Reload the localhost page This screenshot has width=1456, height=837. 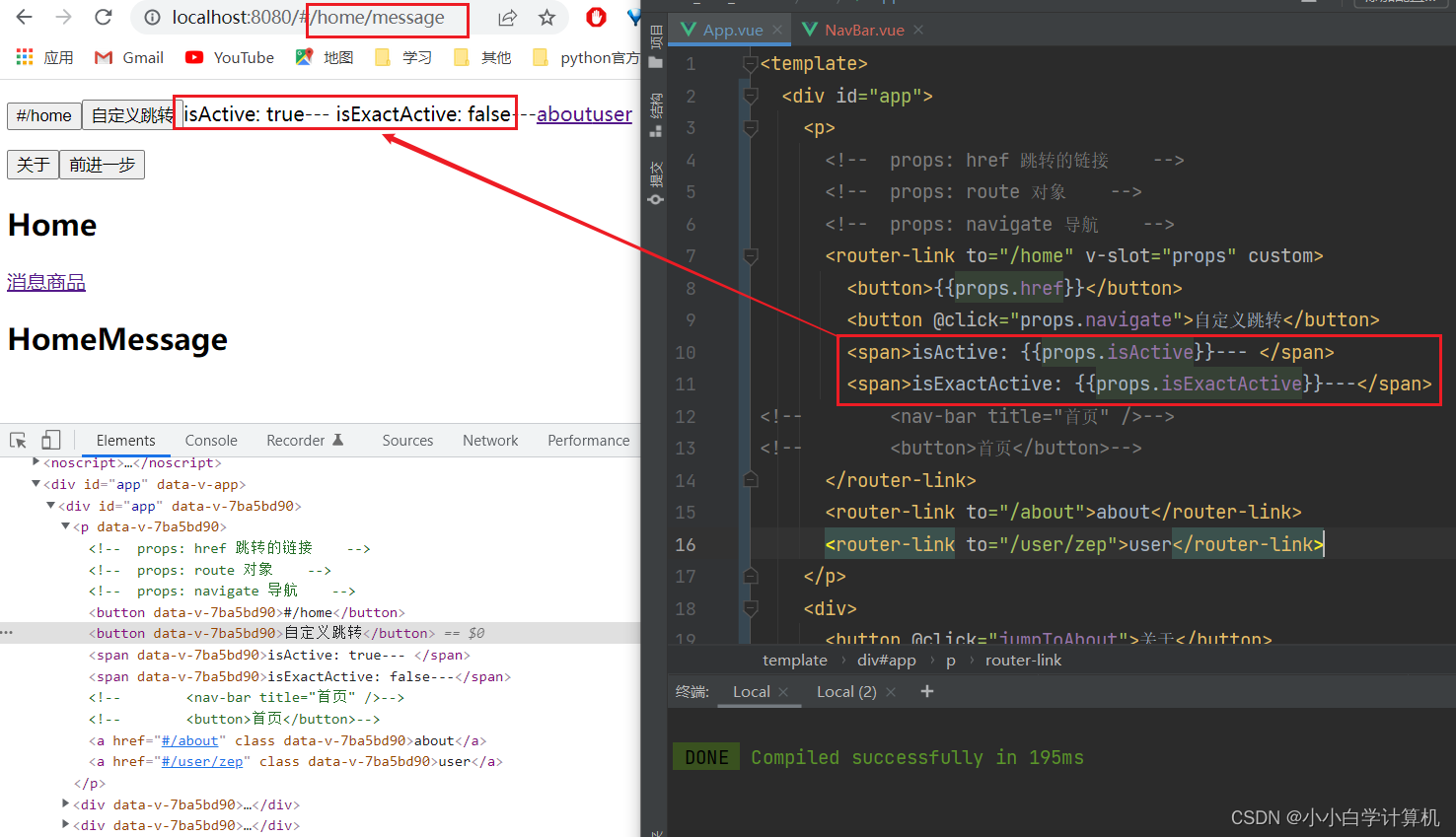point(103,17)
